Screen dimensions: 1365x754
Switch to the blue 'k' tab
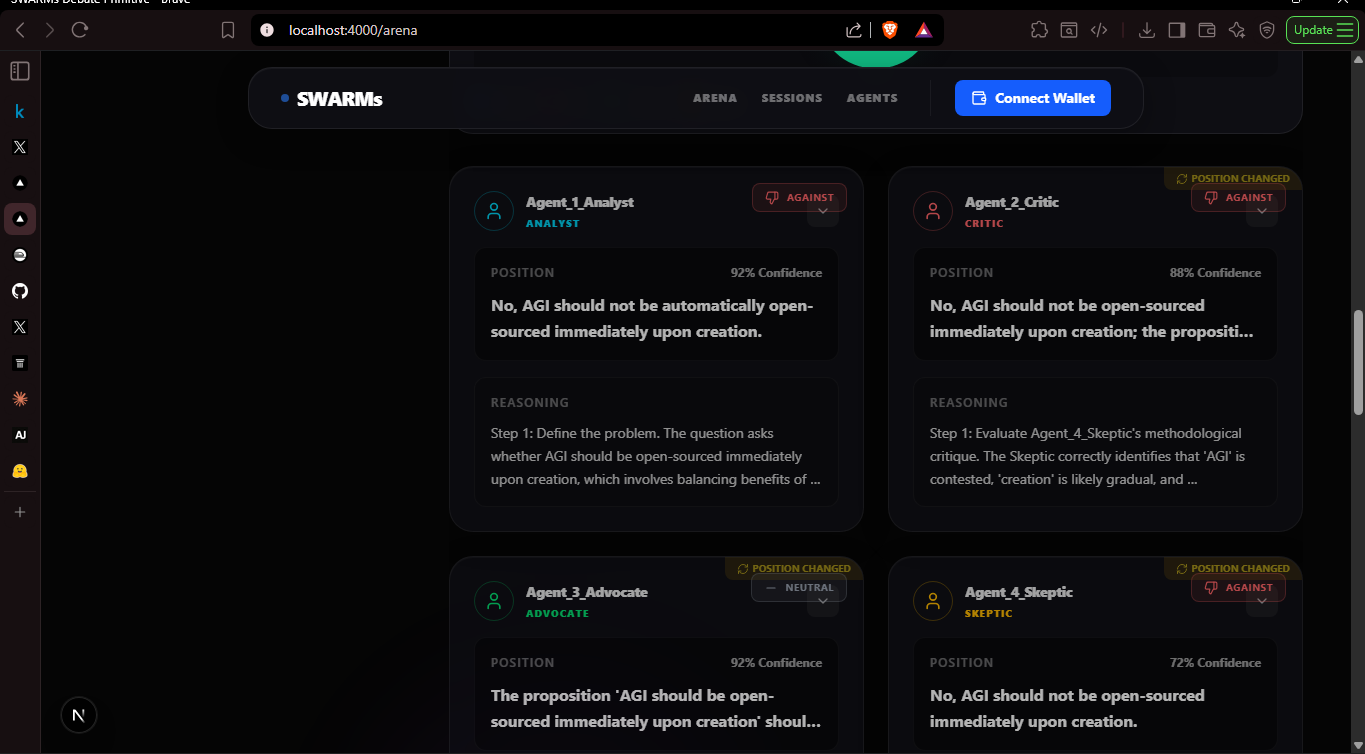pos(20,111)
